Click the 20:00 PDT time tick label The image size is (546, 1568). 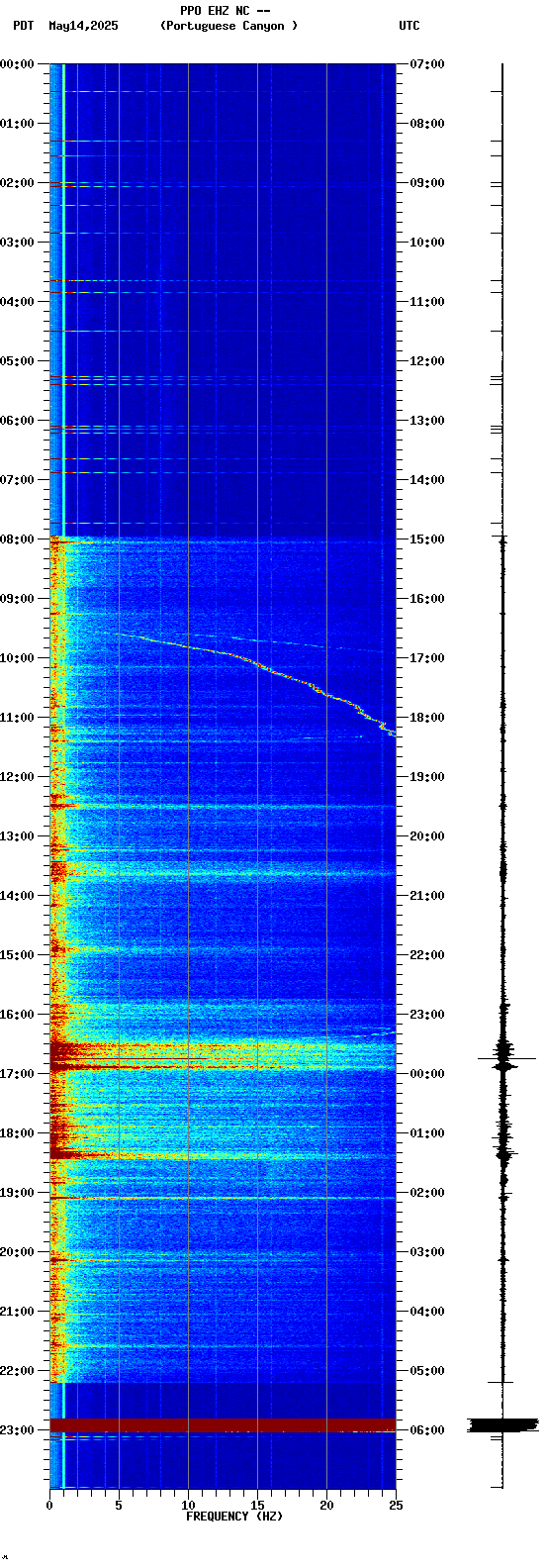(18, 1252)
